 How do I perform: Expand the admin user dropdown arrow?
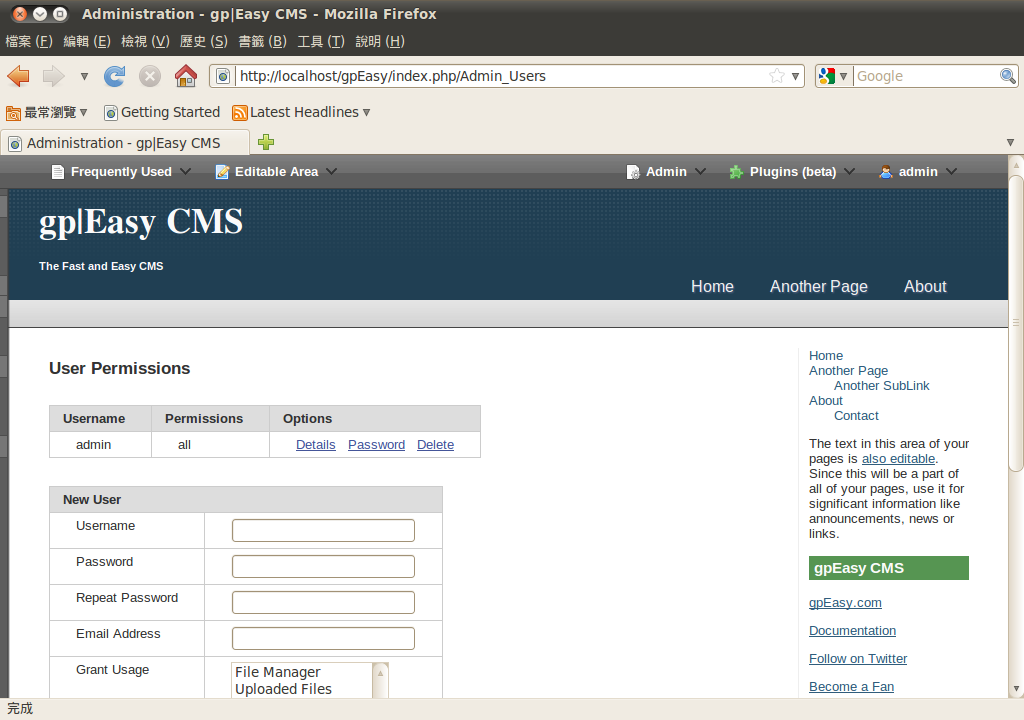pyautogui.click(x=952, y=171)
